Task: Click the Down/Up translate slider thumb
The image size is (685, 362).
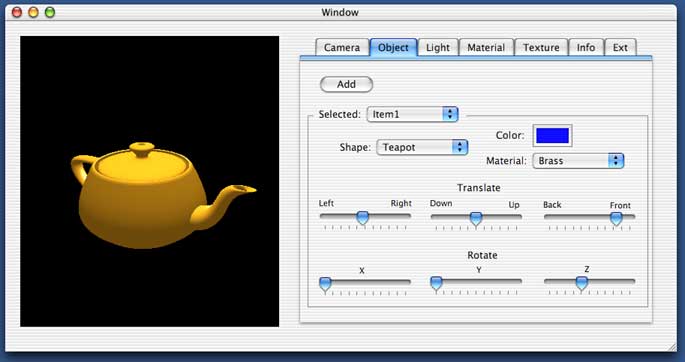Action: (x=476, y=218)
